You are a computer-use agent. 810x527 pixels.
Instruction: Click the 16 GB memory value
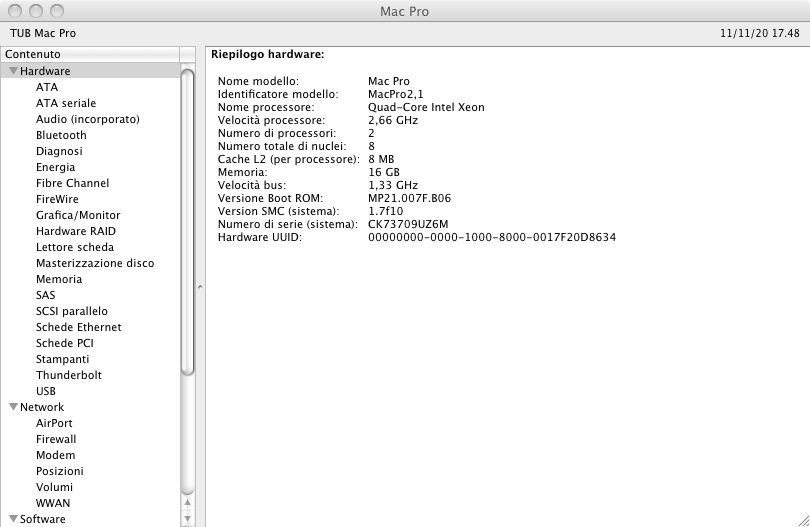click(x=384, y=172)
